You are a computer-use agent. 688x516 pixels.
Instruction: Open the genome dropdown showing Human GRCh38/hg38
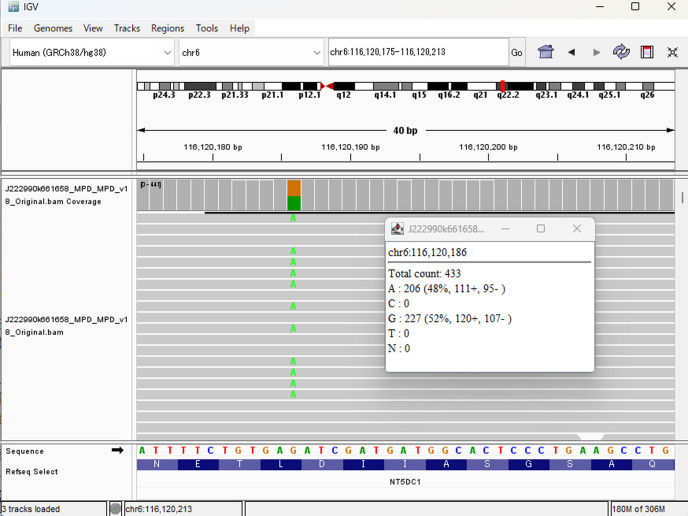coord(92,52)
